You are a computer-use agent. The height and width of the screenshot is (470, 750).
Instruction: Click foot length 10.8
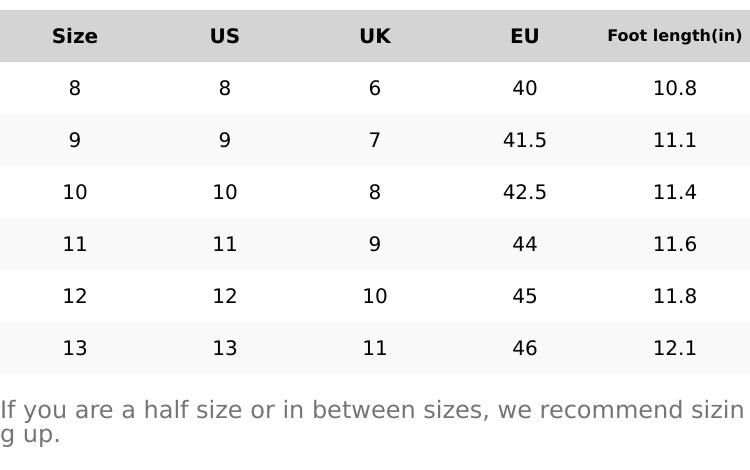point(675,89)
